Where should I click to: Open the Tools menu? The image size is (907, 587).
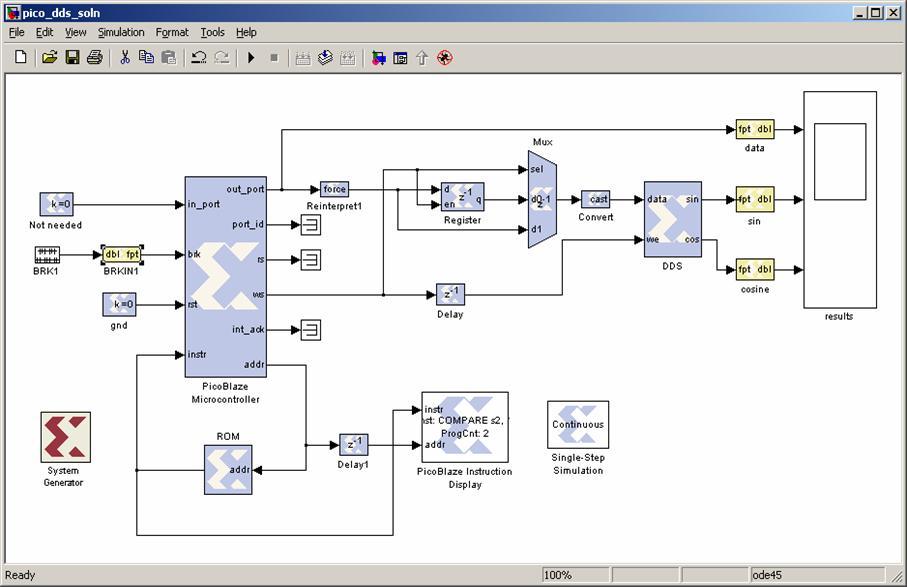point(212,32)
